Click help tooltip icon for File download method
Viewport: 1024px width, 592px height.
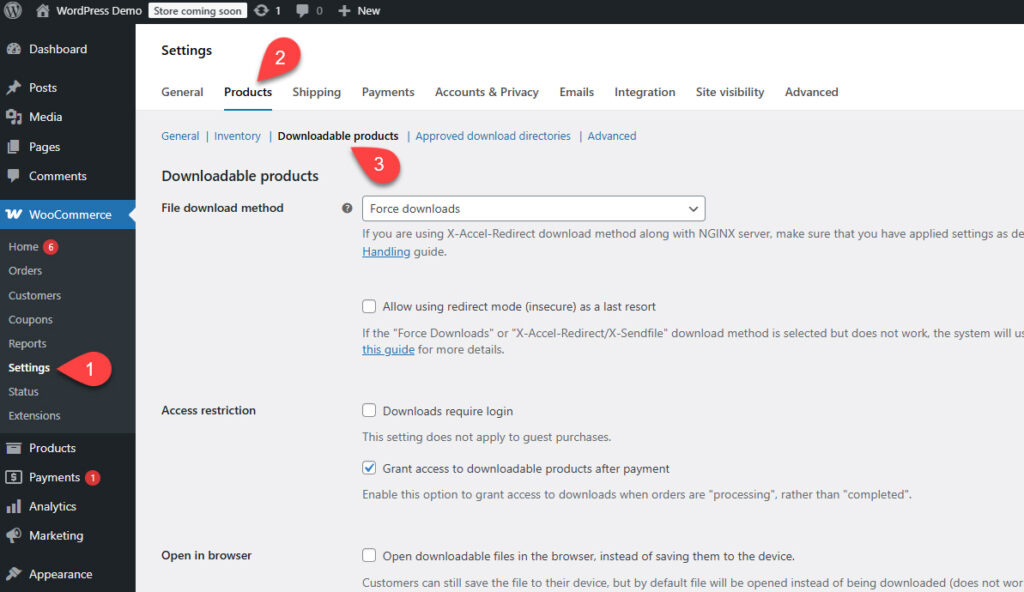click(x=347, y=208)
